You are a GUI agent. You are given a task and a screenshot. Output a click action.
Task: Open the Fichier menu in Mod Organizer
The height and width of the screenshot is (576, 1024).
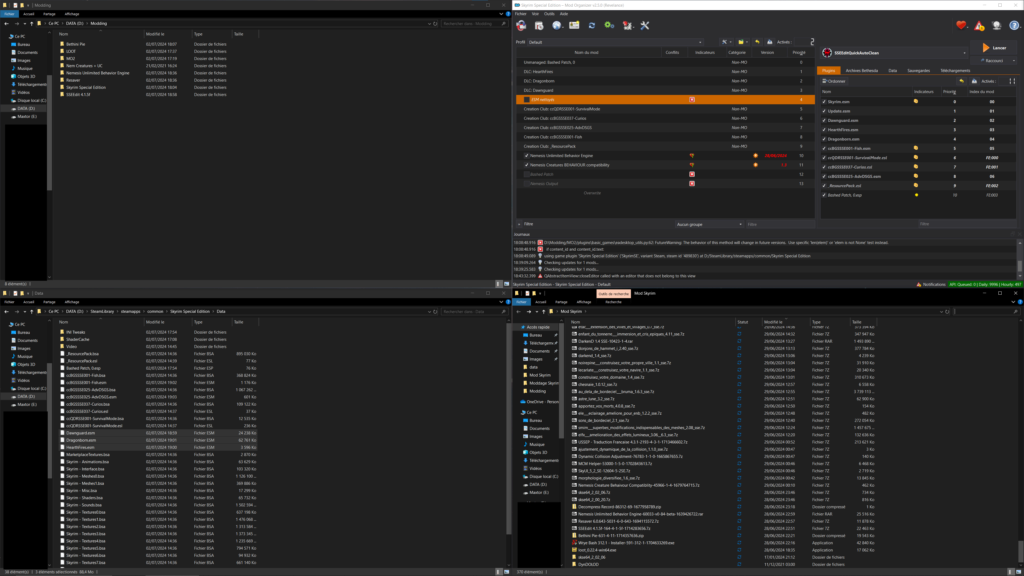coord(520,14)
